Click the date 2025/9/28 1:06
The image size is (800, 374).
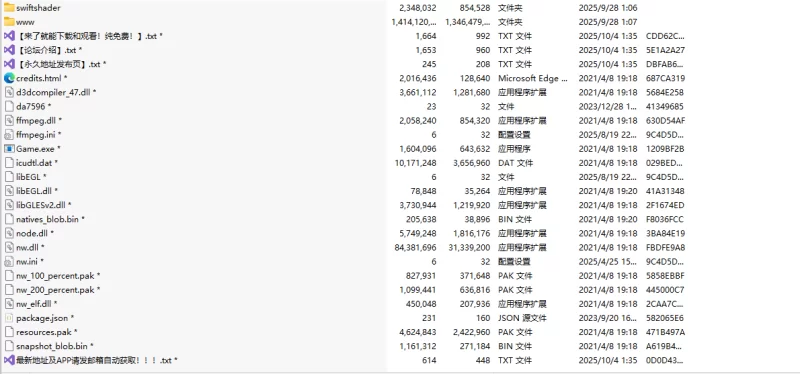click(608, 8)
